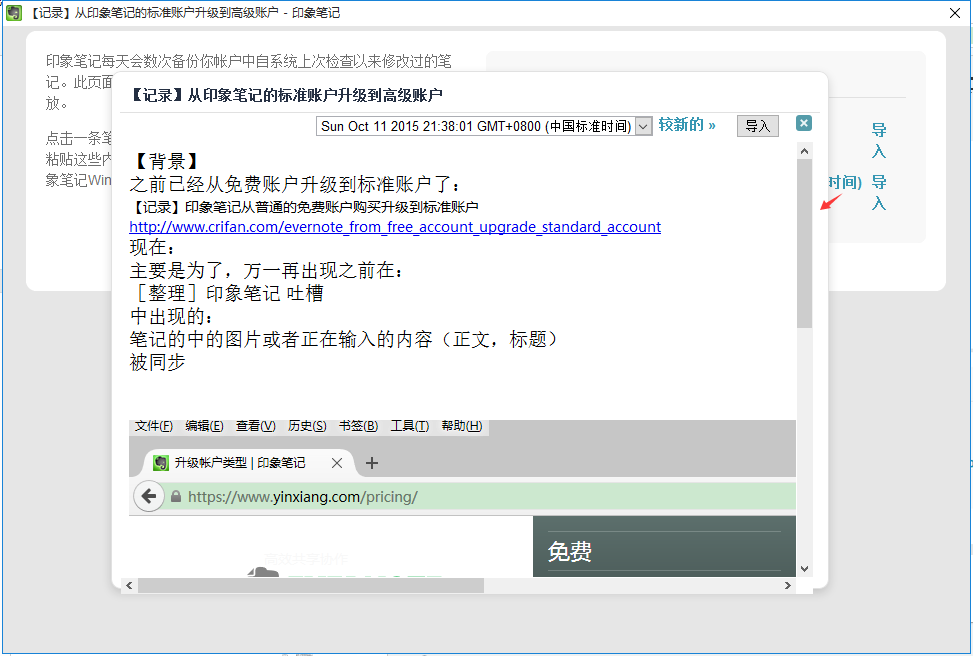Screen dimensions: 973x656
Task: Click the elephant favicon on browser tab
Action: (x=161, y=463)
